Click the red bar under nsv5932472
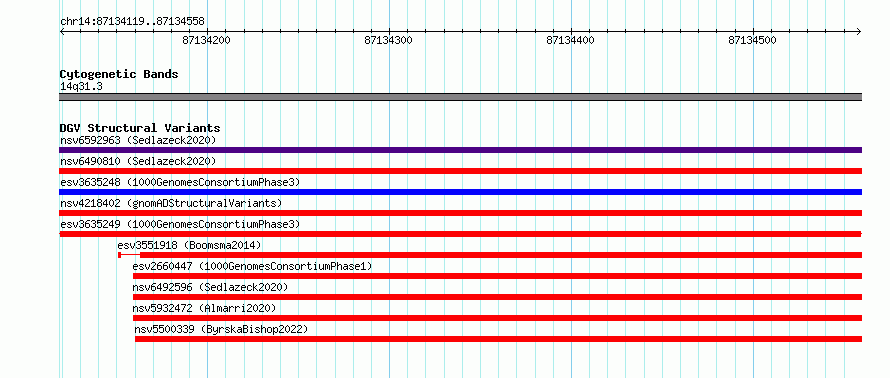The width and height of the screenshot is (890, 378). (x=497, y=318)
